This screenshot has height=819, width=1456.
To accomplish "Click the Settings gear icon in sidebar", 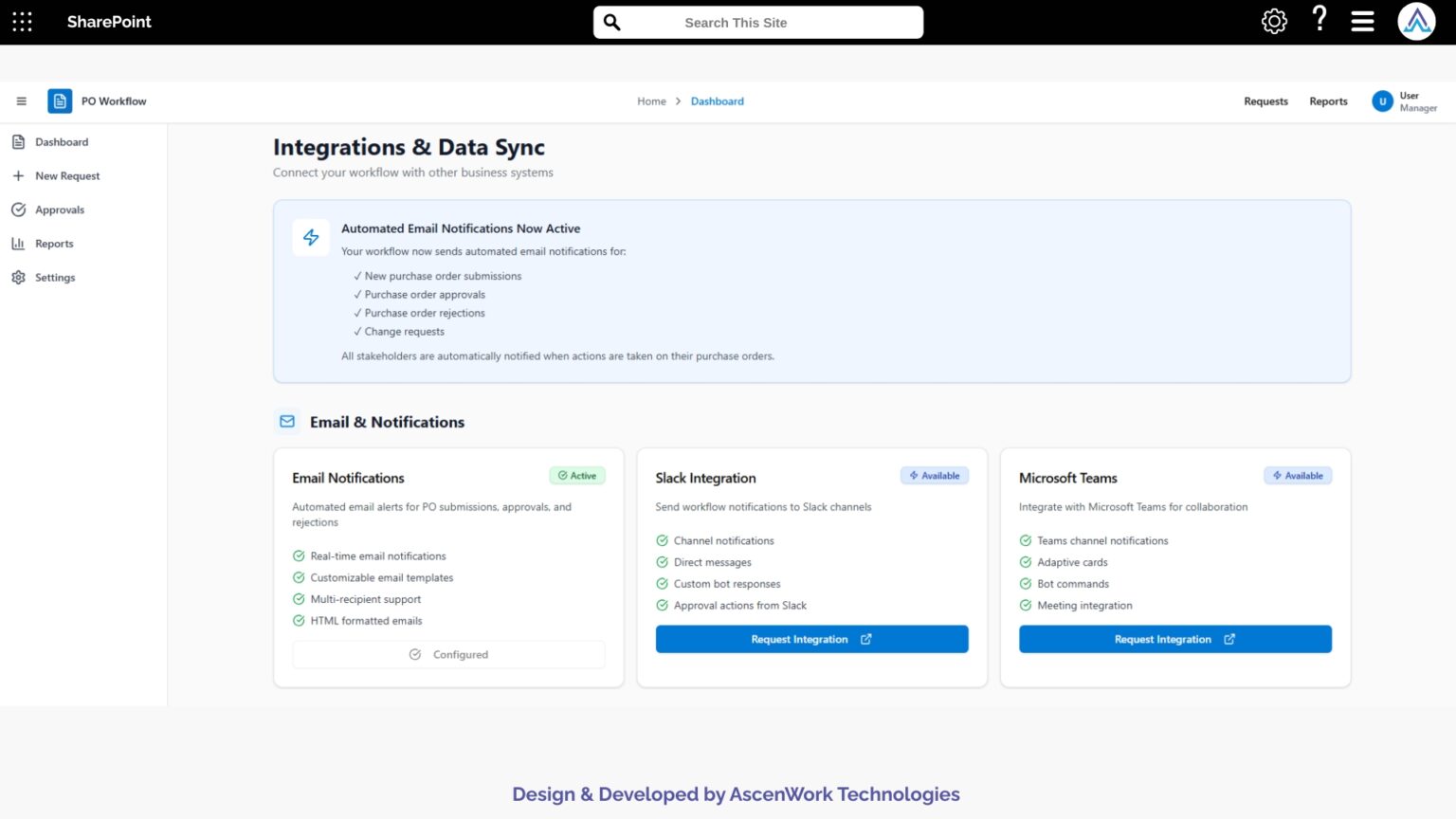I will pyautogui.click(x=19, y=277).
